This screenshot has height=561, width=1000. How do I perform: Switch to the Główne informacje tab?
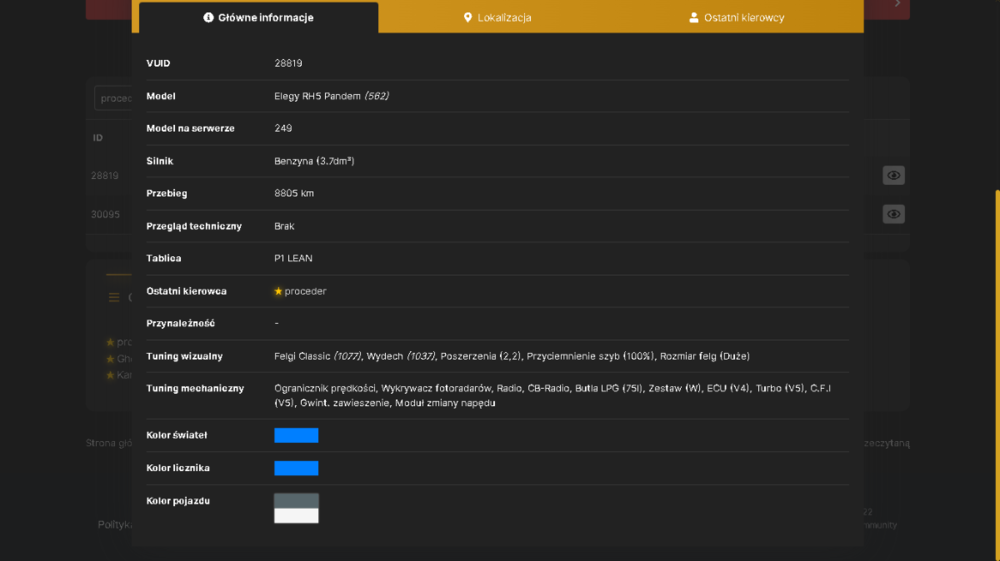pyautogui.click(x=258, y=17)
